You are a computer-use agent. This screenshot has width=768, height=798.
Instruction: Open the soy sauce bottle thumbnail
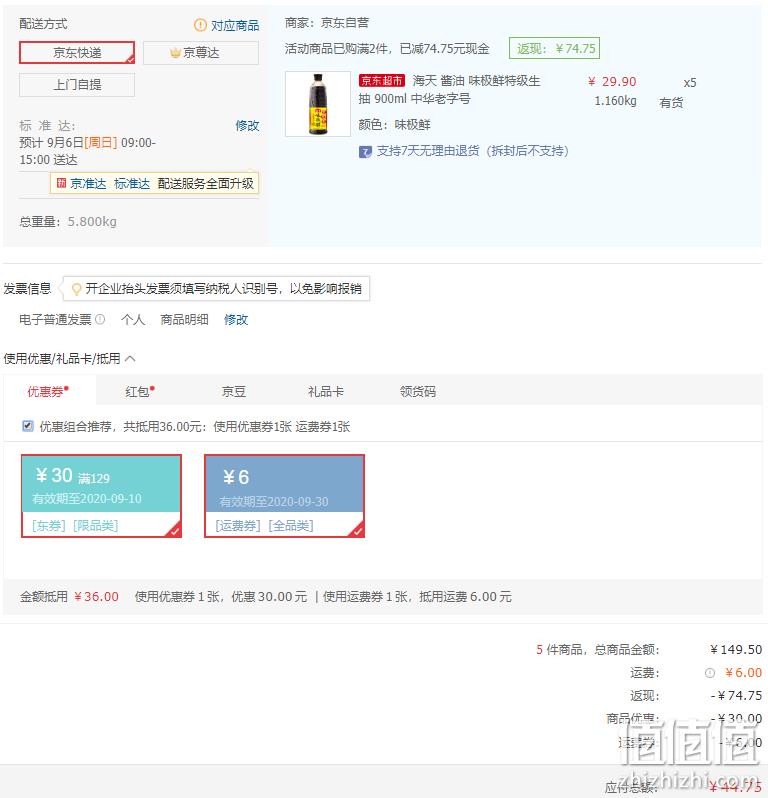pyautogui.click(x=318, y=104)
